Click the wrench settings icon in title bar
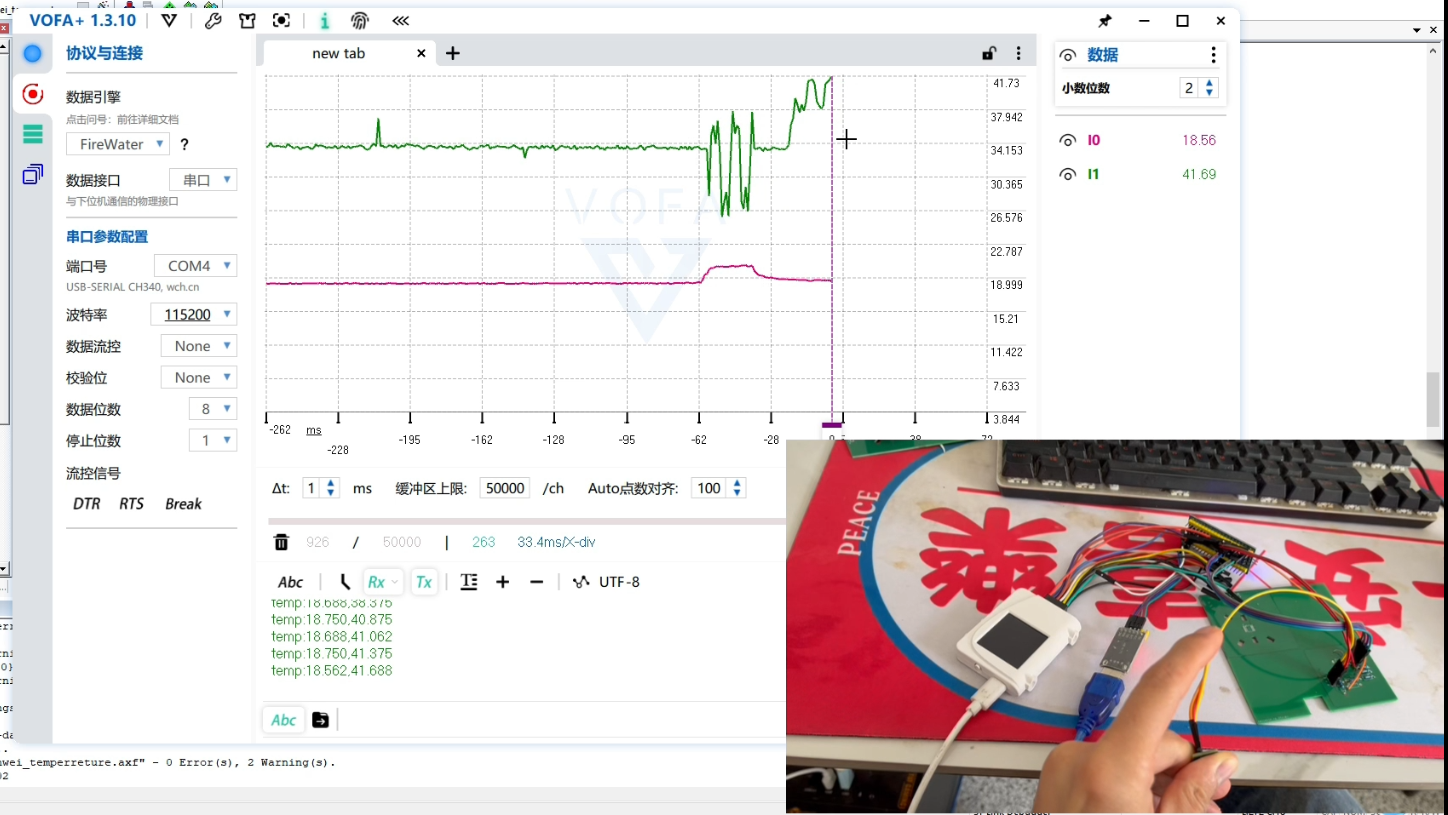This screenshot has height=815, width=1448. pos(213,21)
